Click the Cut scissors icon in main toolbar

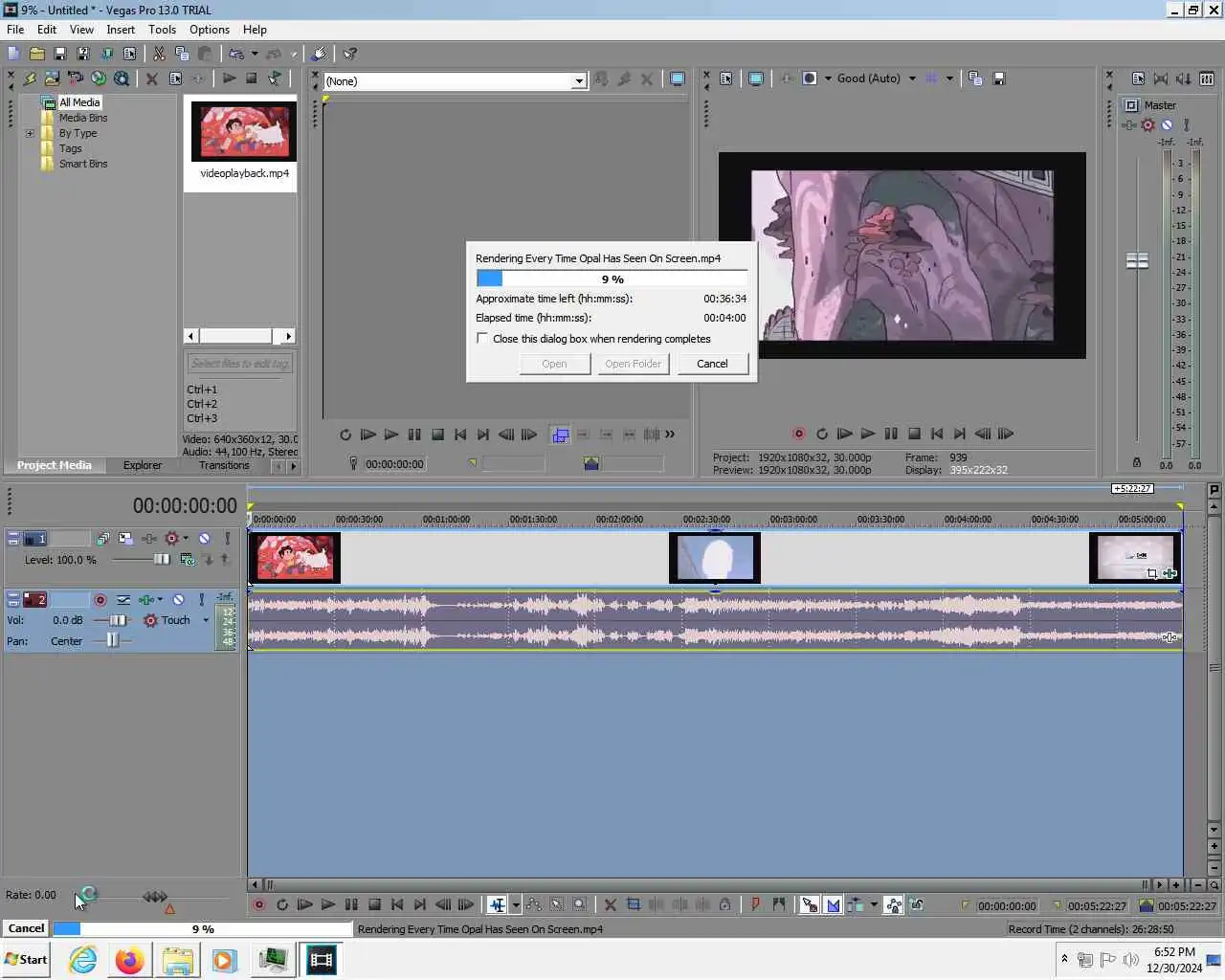(x=159, y=54)
